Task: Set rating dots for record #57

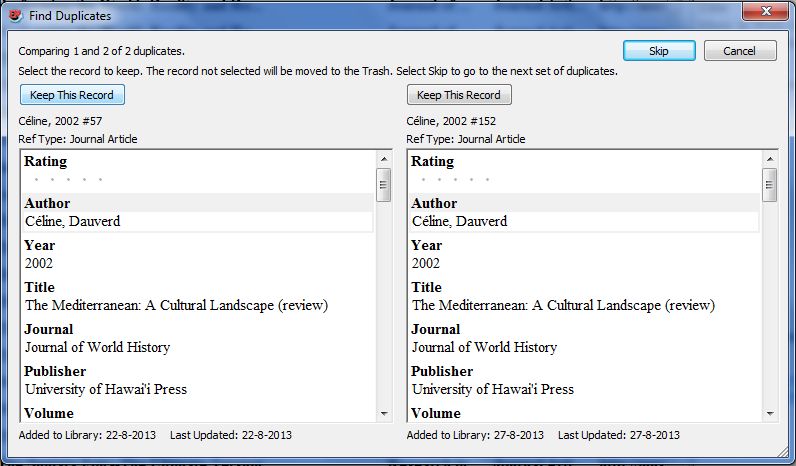Action: [x=68, y=179]
